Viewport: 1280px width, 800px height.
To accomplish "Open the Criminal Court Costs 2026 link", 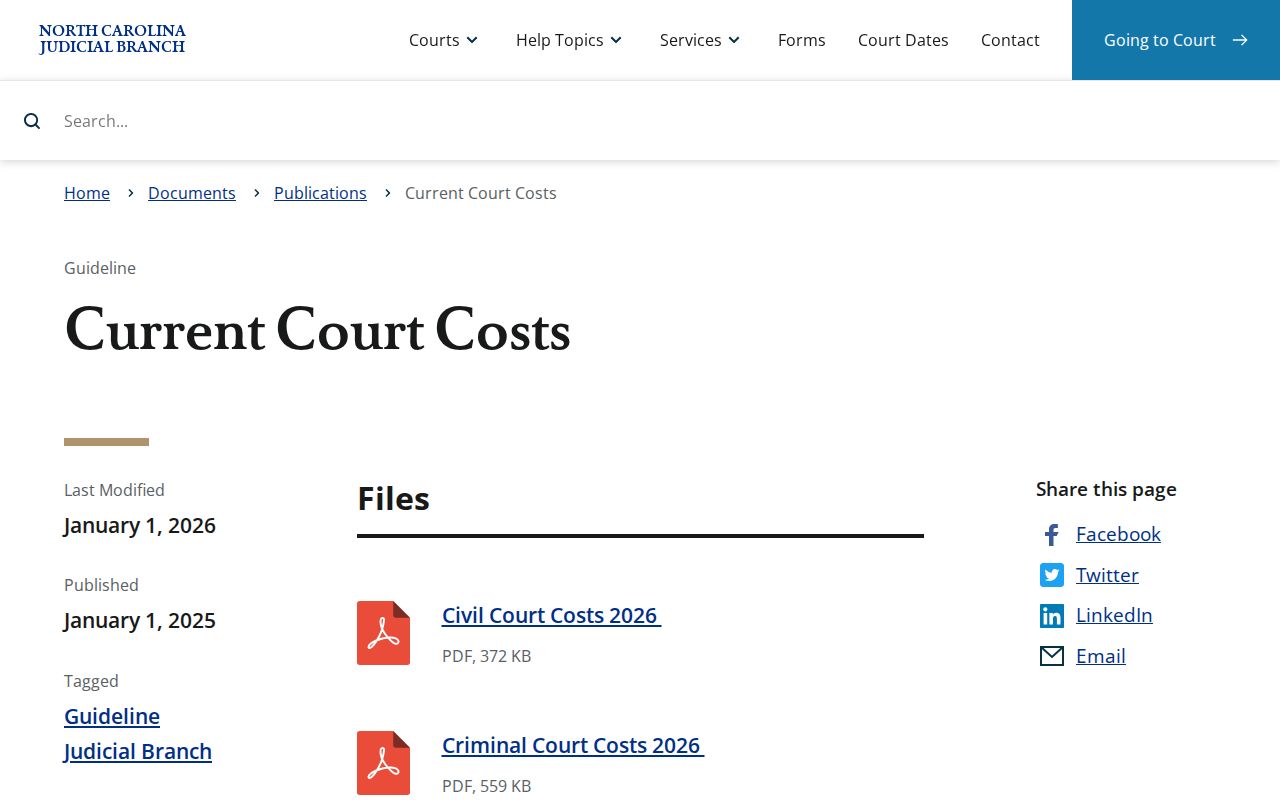I will pos(573,745).
